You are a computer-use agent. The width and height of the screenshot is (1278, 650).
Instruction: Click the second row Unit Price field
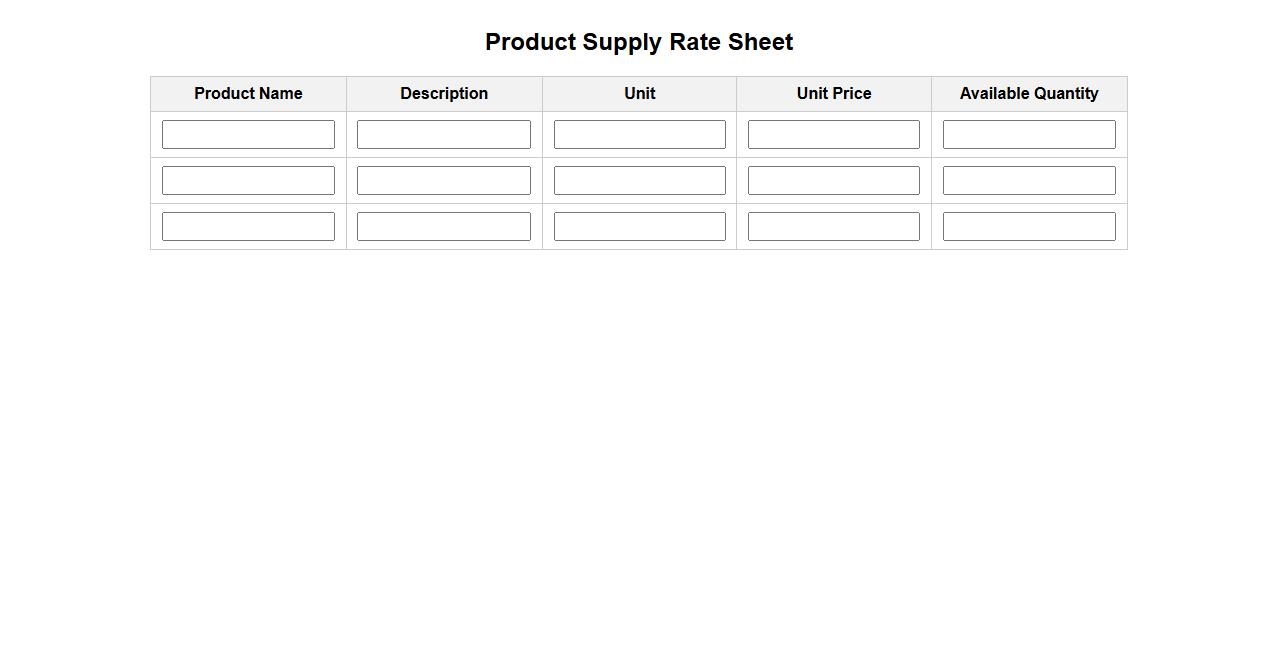833,180
